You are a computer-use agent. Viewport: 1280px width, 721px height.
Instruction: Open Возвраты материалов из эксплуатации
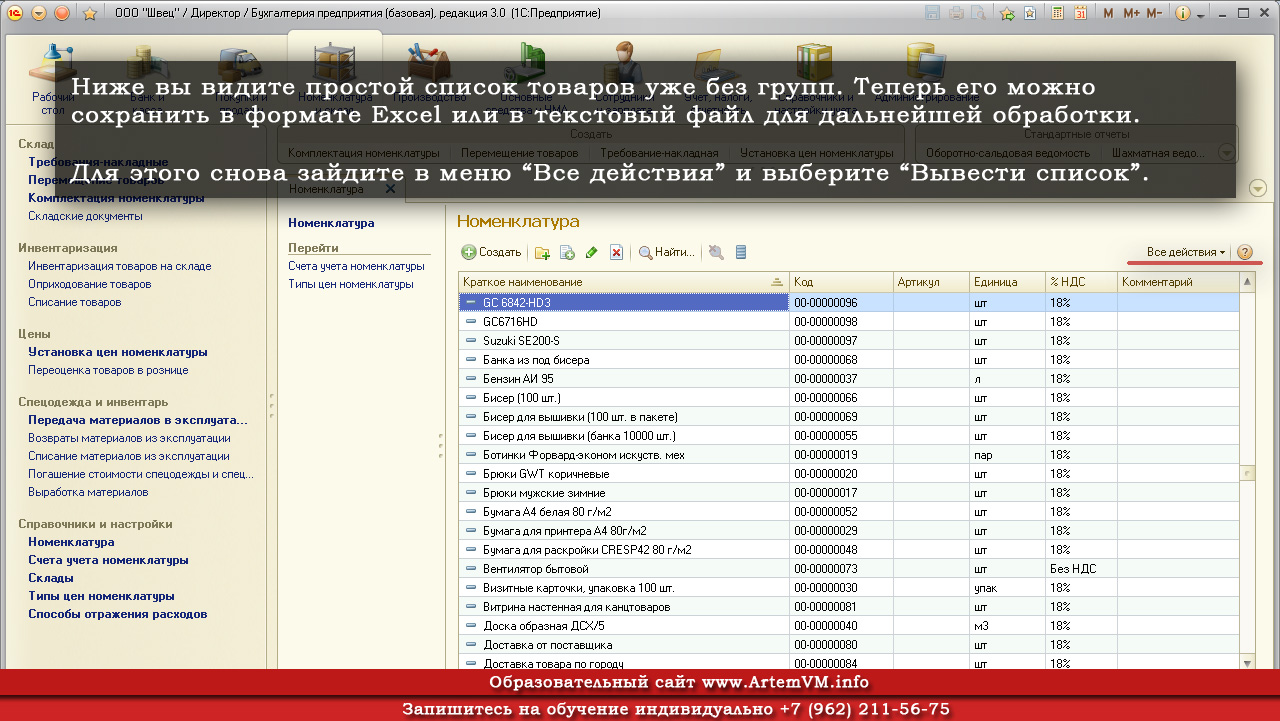pos(129,438)
